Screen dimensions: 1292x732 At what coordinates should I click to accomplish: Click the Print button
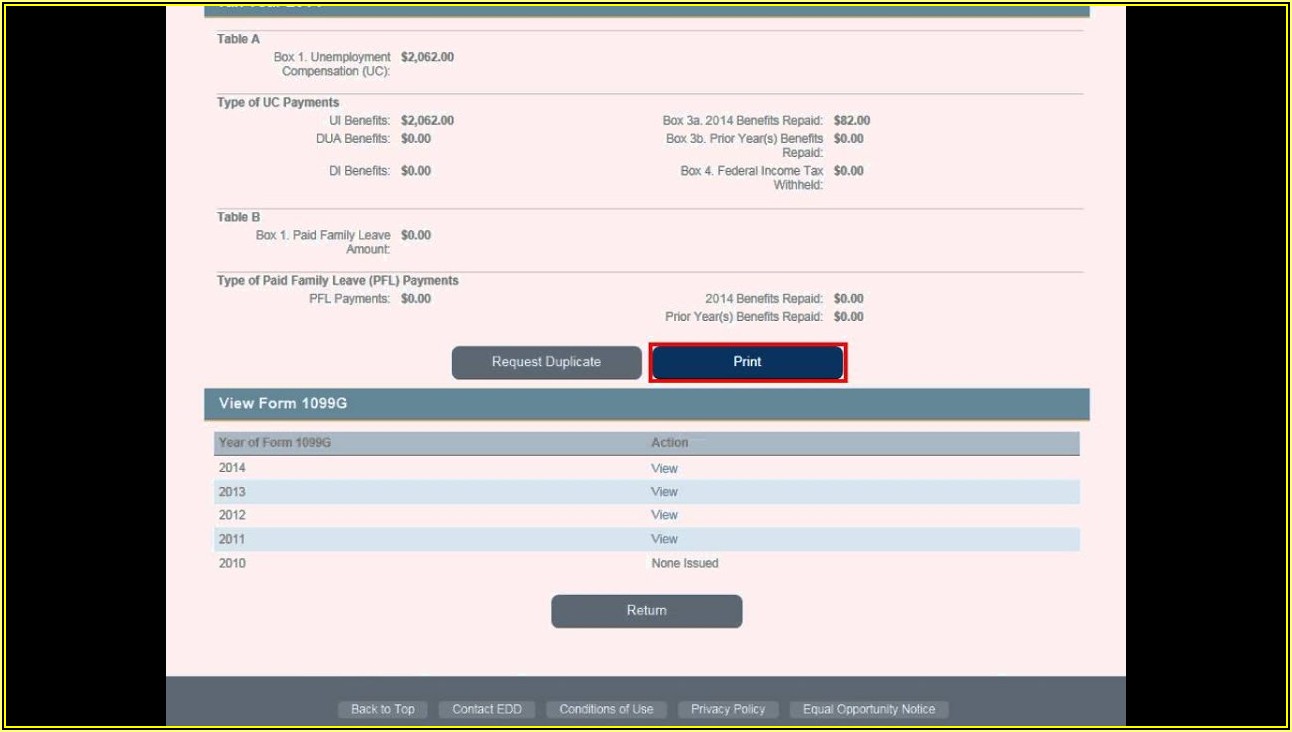pos(747,362)
